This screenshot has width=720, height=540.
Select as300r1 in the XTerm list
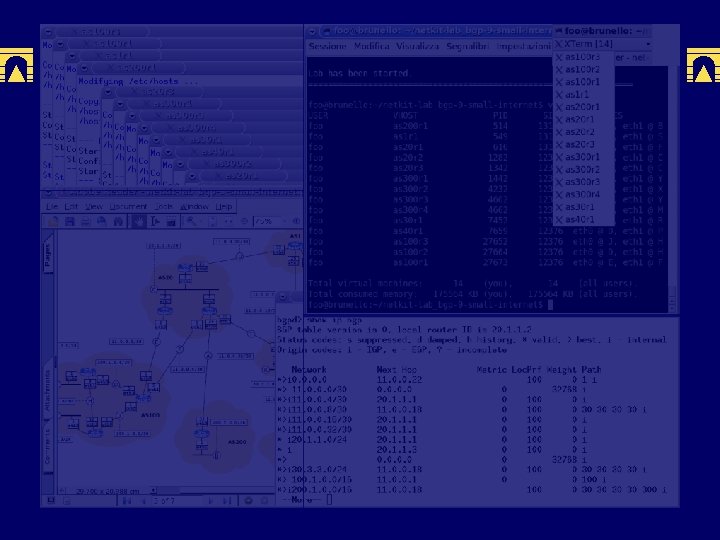583,157
